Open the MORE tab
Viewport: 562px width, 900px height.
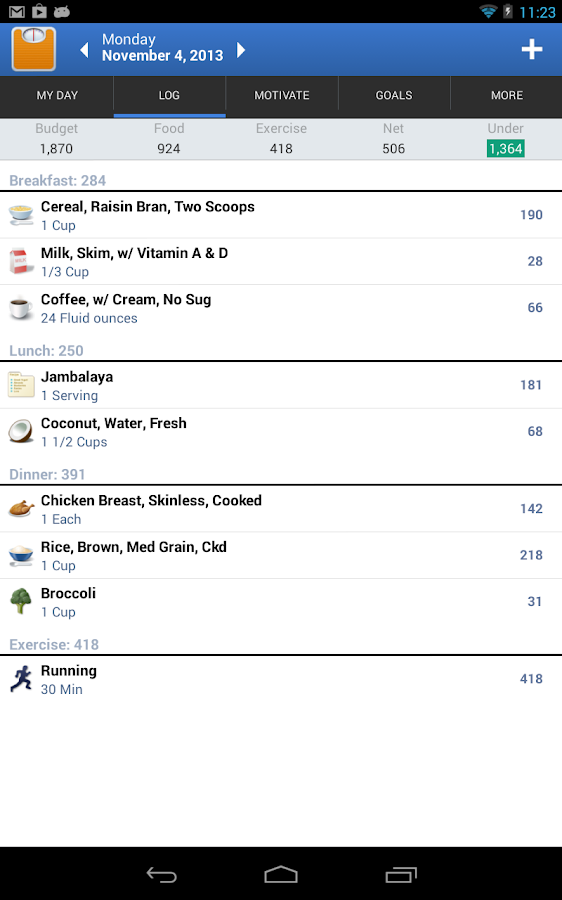pyautogui.click(x=506, y=95)
